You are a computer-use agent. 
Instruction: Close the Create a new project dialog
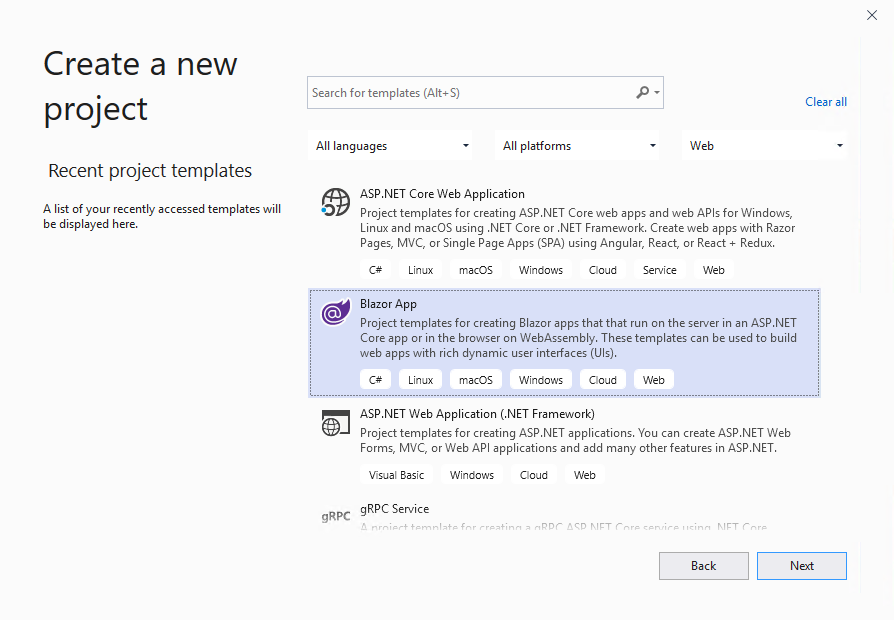pos(872,15)
